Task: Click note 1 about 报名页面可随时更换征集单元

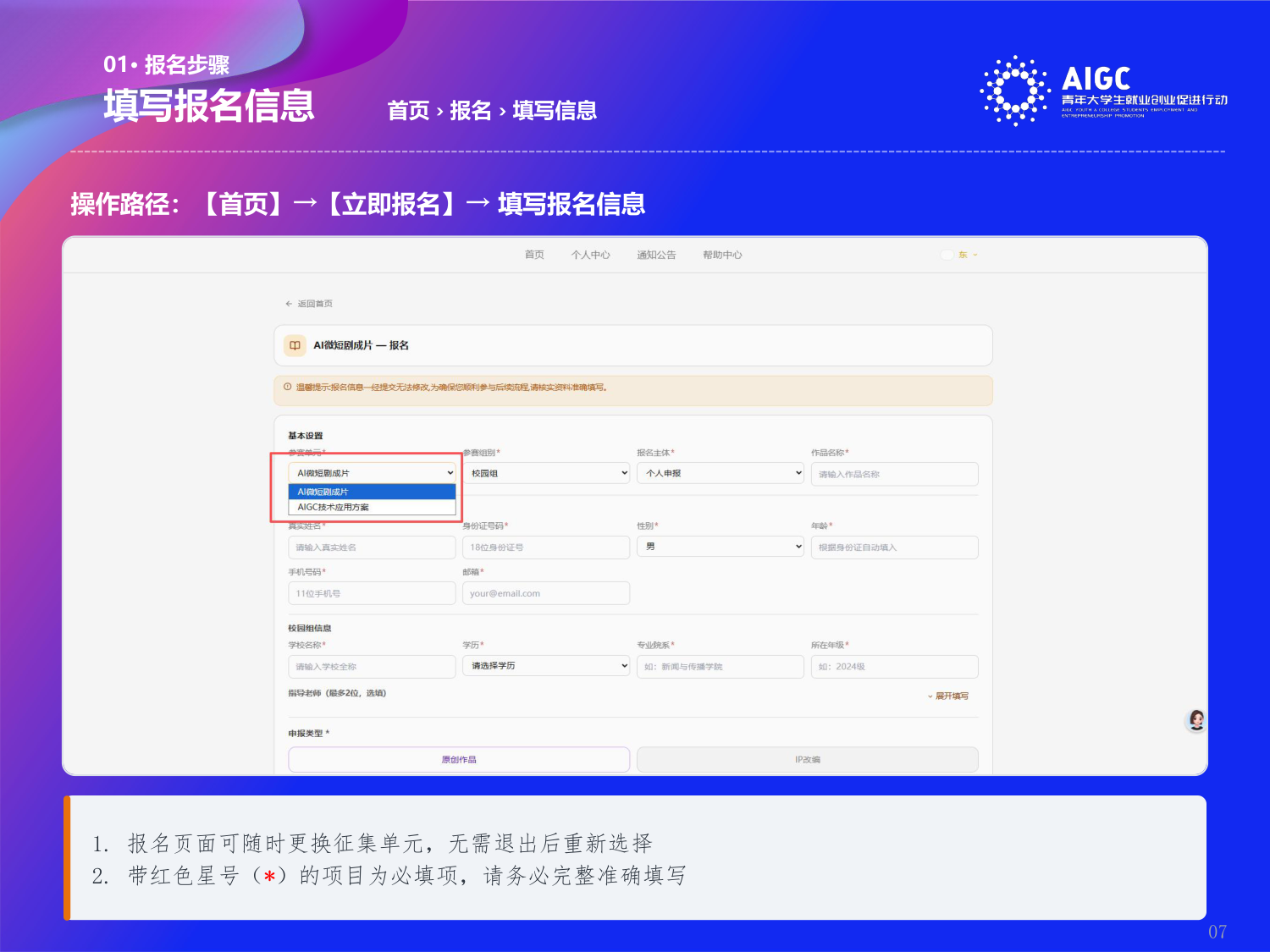Action: 373,844
